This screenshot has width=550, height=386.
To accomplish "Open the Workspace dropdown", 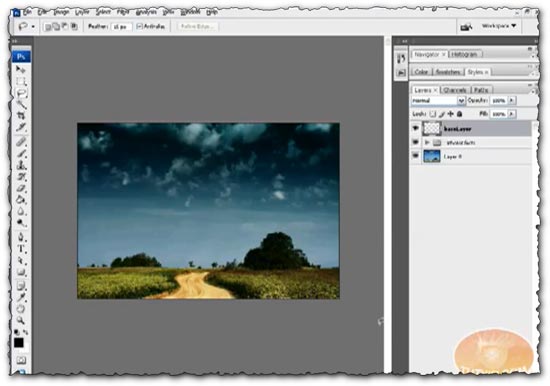I will [499, 26].
